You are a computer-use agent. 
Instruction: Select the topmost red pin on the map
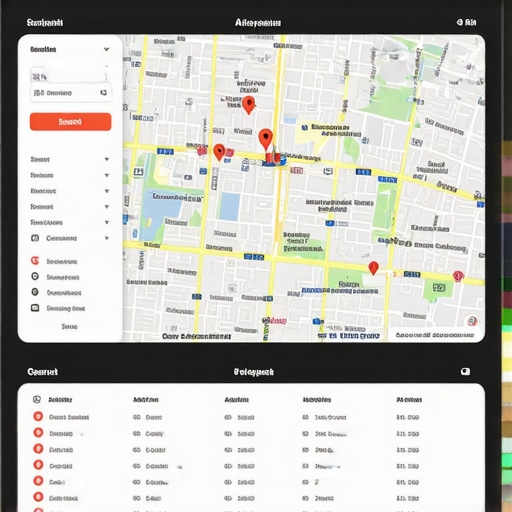249,105
